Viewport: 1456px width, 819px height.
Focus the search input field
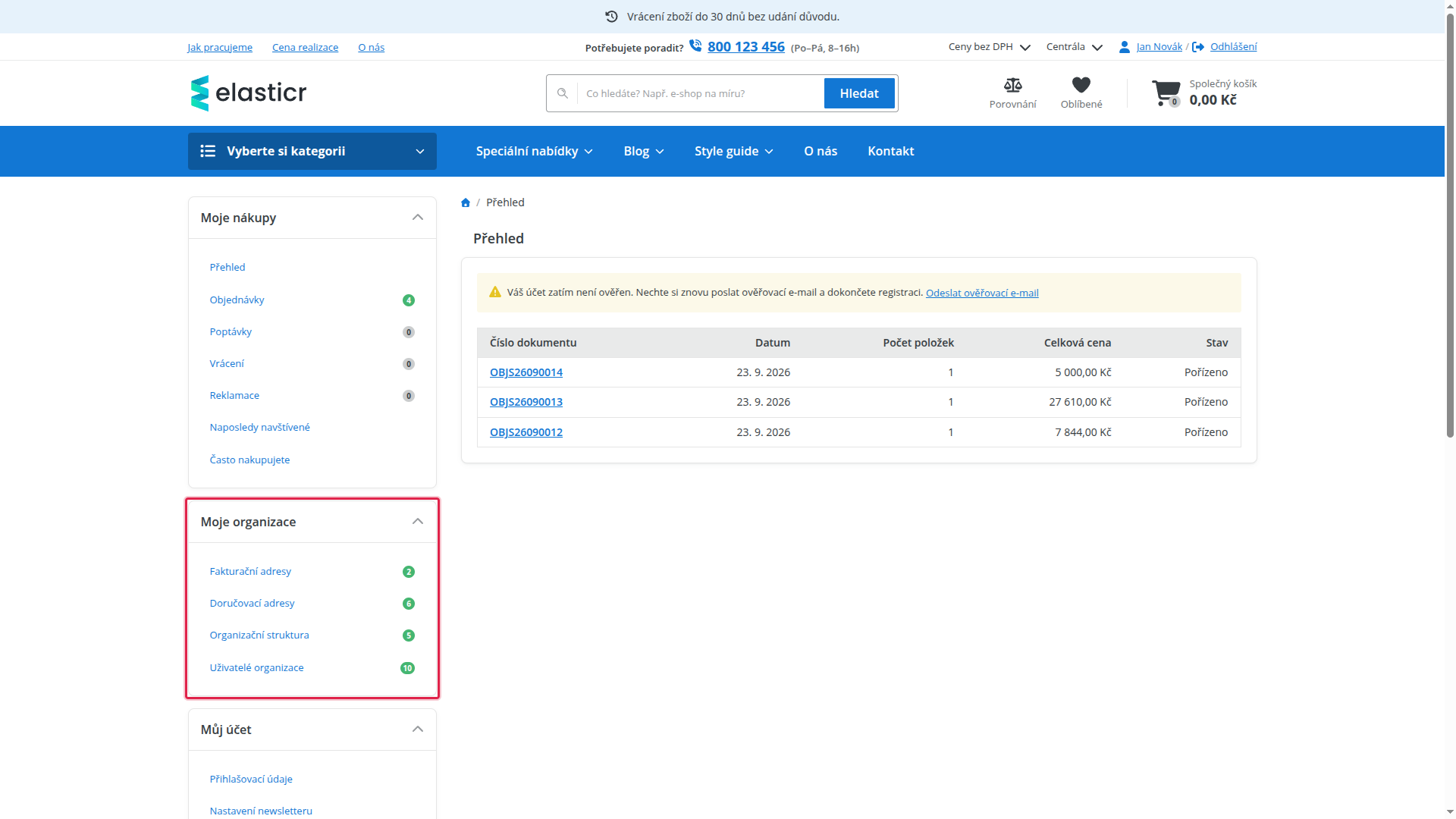(x=701, y=93)
